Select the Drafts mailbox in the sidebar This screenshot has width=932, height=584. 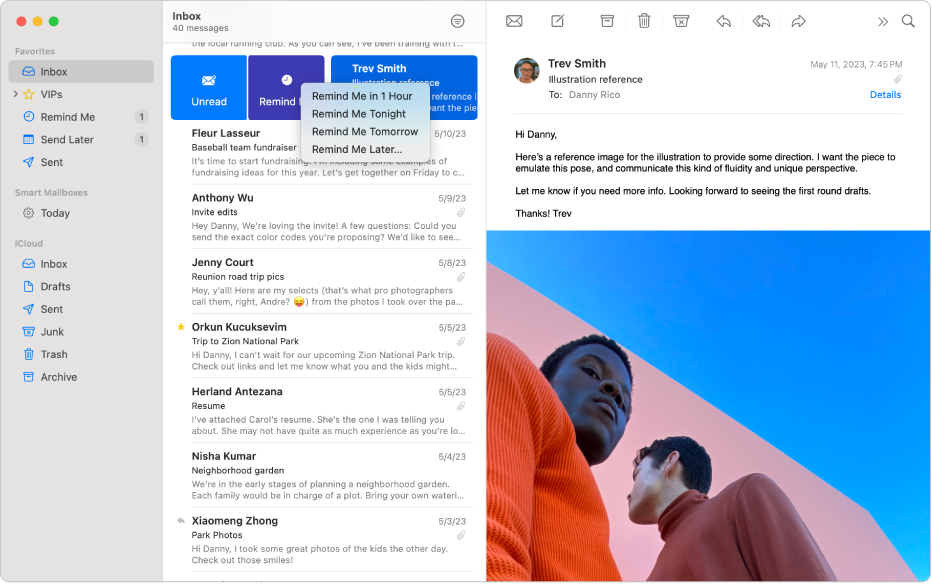[x=51, y=286]
